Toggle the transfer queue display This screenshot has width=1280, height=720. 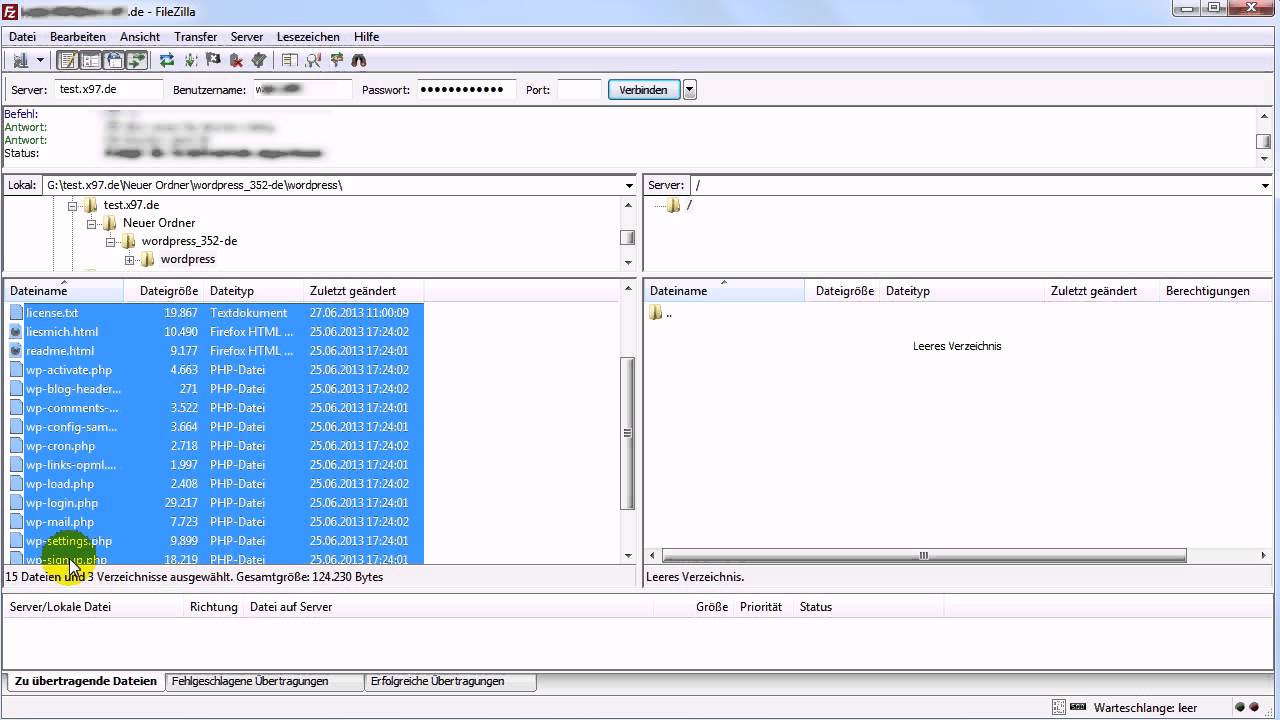tap(137, 60)
